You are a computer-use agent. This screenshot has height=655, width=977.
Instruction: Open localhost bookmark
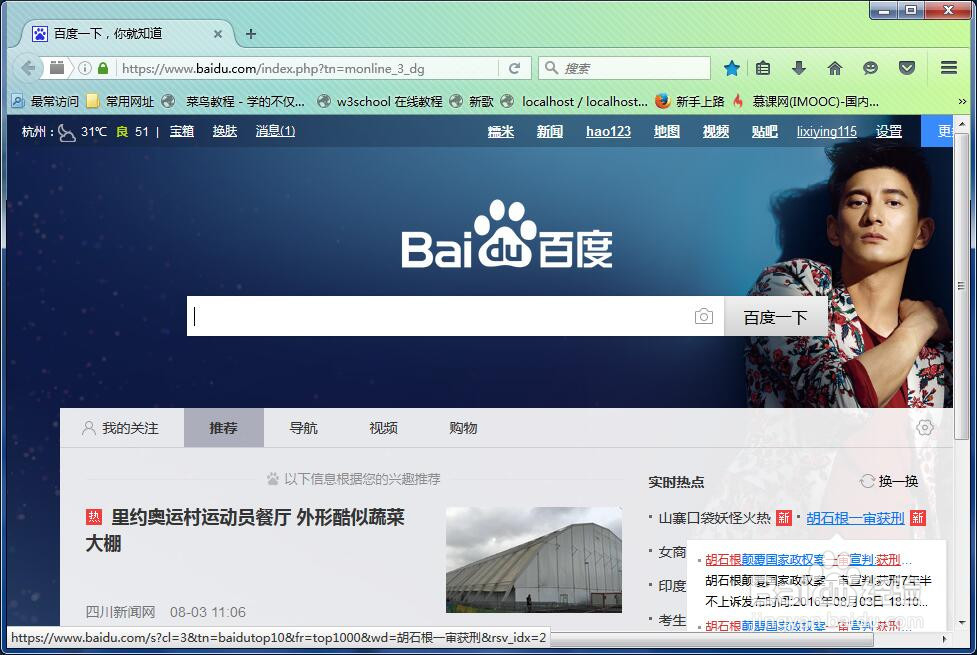pyautogui.click(x=574, y=102)
